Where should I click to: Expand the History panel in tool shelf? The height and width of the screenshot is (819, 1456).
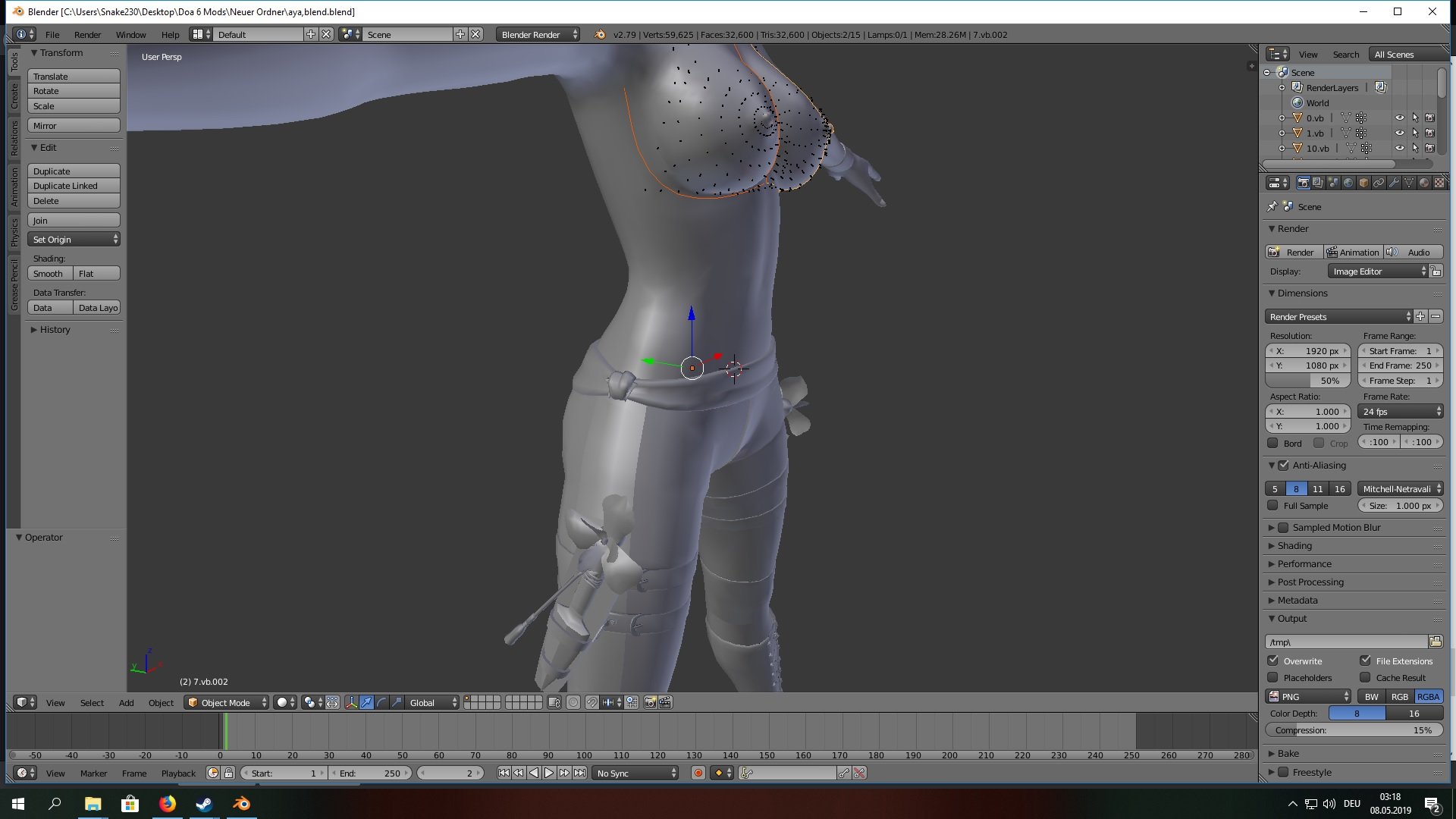click(x=55, y=329)
